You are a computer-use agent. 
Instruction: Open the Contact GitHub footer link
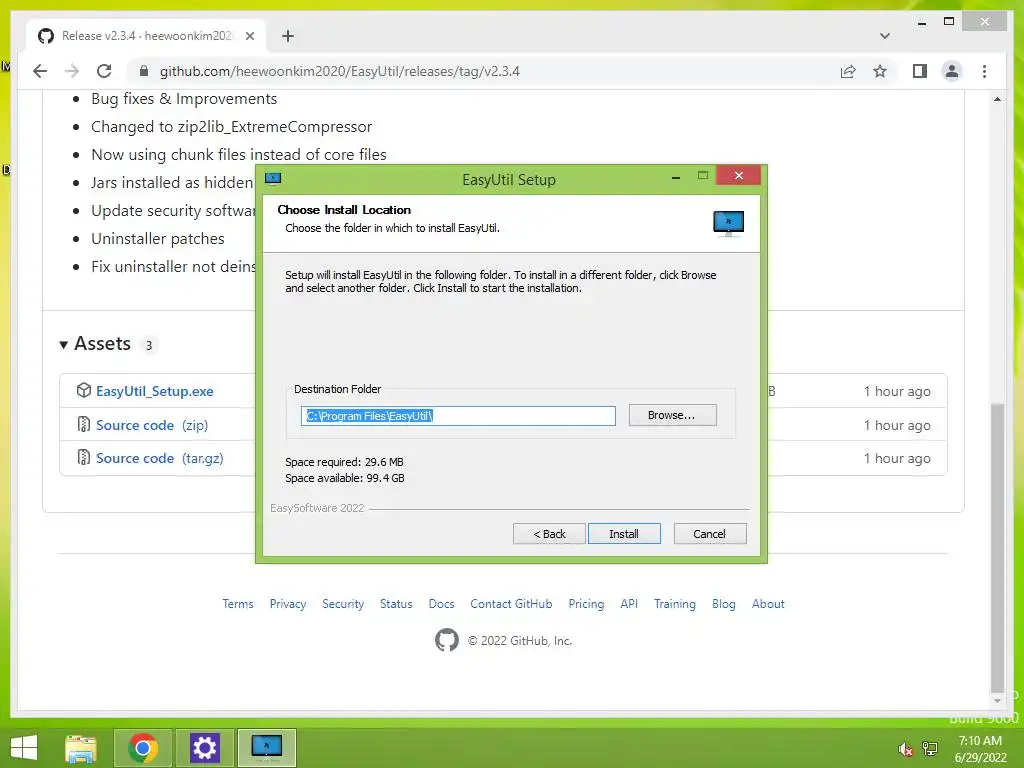click(x=511, y=604)
